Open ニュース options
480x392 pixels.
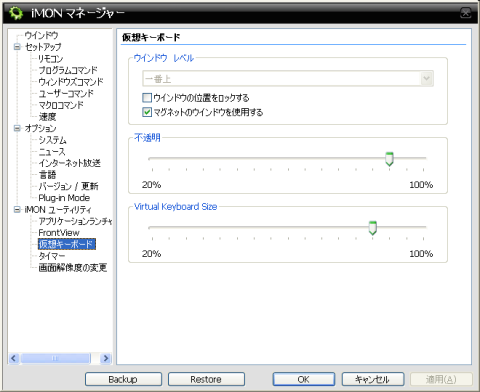tap(52, 151)
